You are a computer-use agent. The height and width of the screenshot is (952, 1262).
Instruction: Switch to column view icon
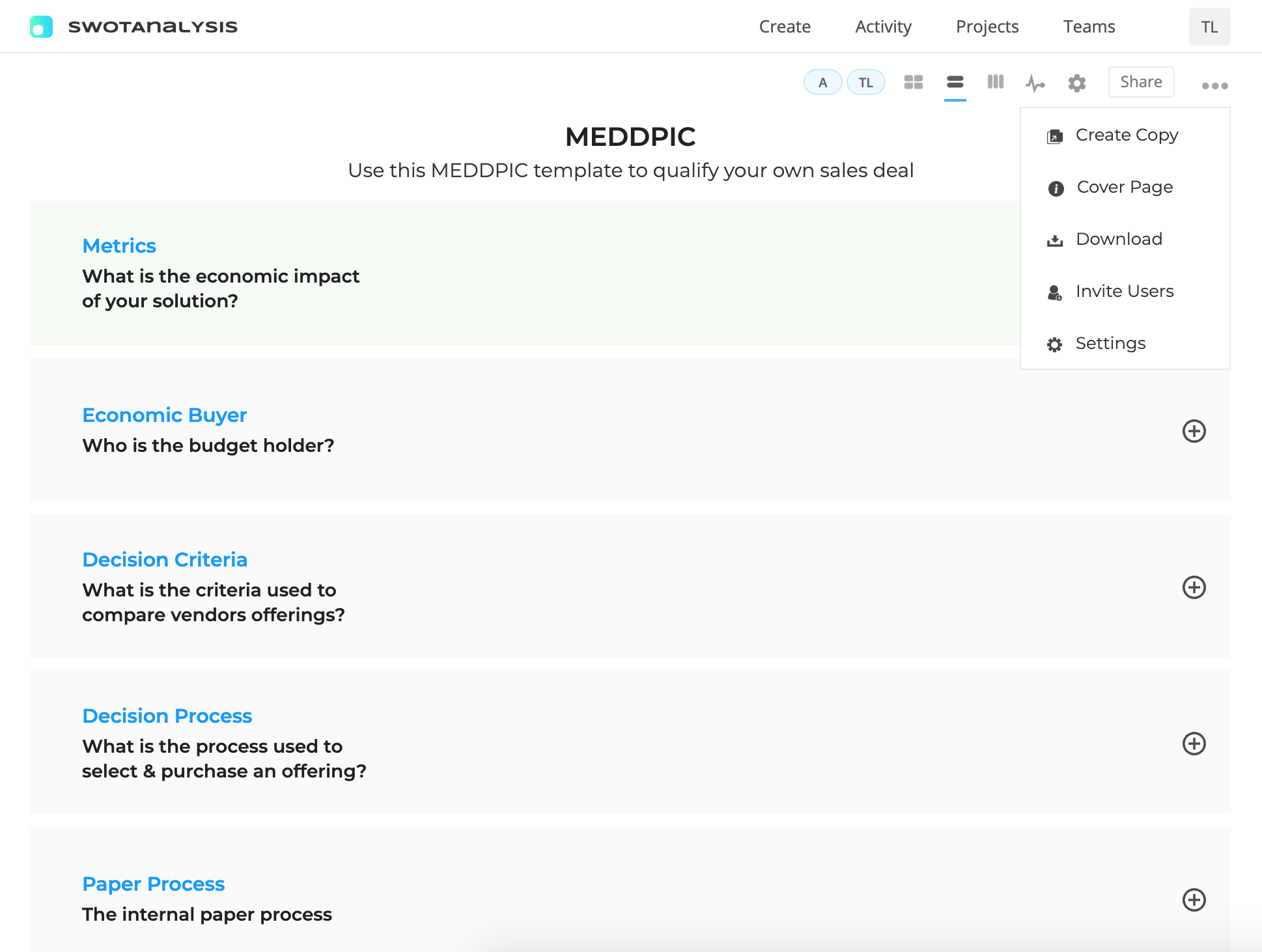(995, 82)
